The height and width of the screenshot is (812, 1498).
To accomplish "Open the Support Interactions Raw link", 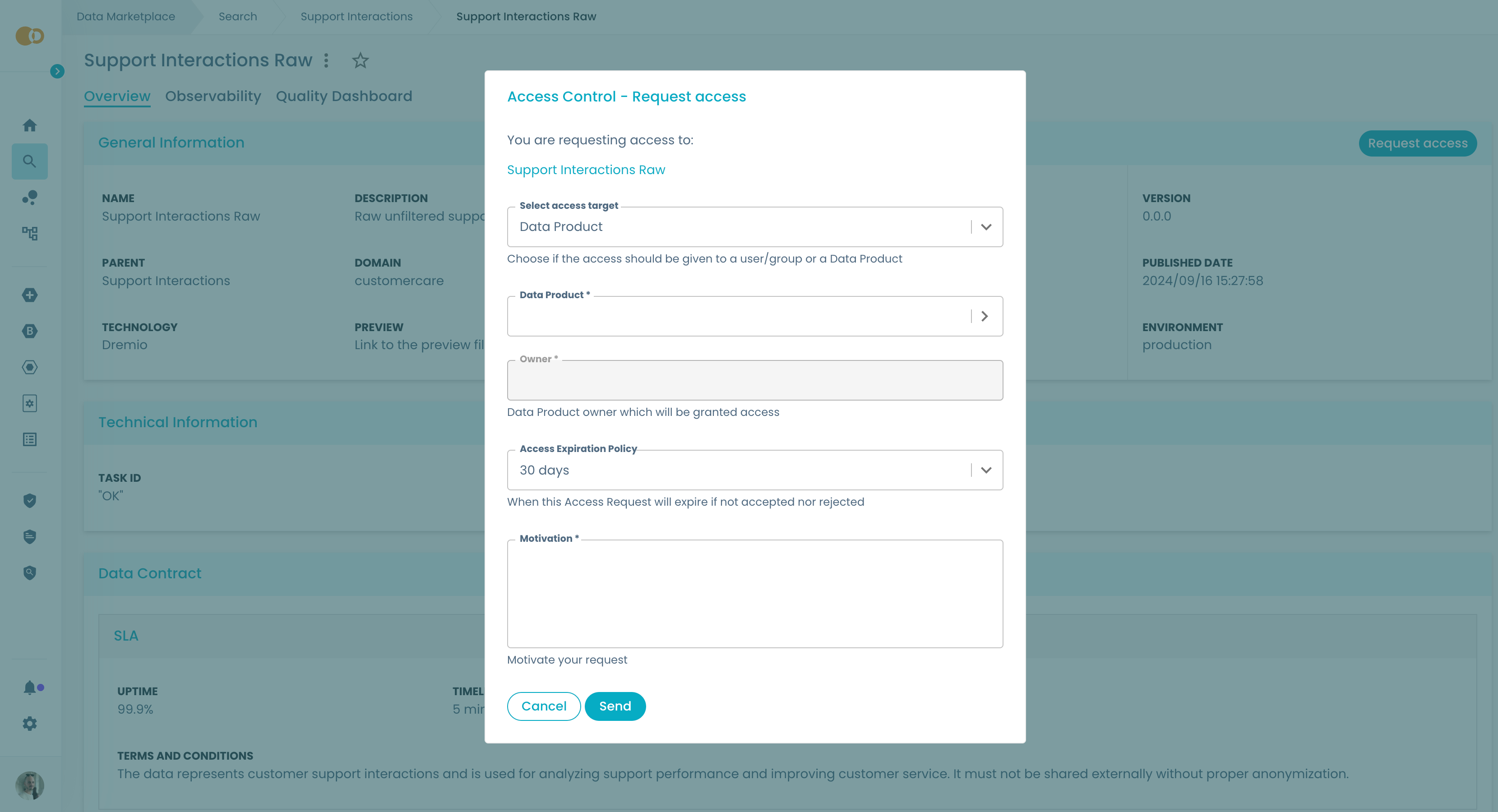I will (586, 169).
